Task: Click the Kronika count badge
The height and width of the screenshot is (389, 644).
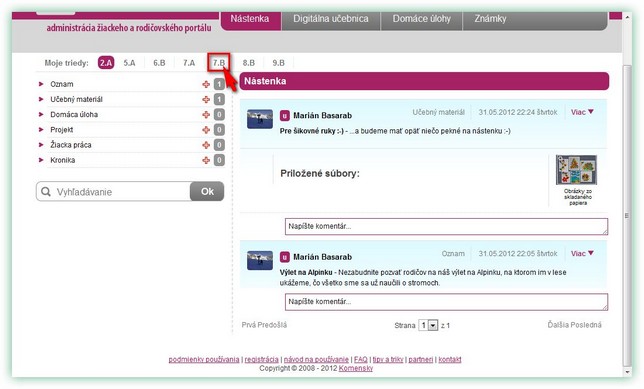Action: [x=219, y=160]
